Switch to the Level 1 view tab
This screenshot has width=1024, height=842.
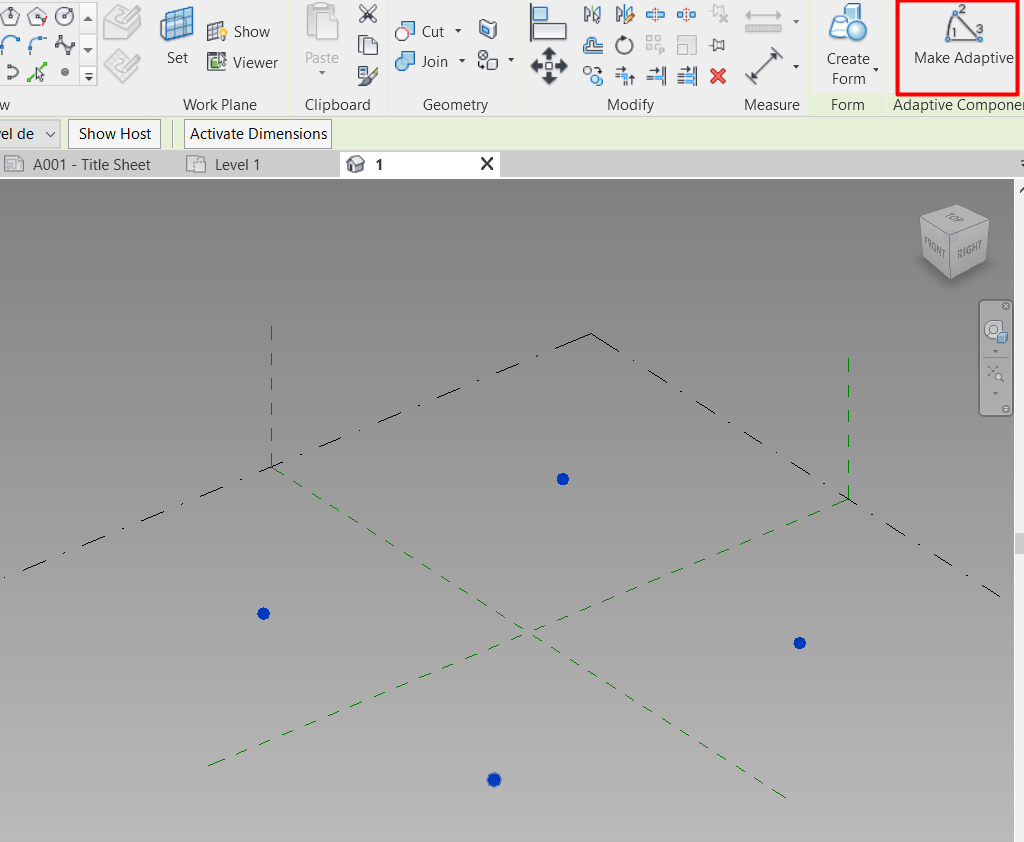tap(223, 165)
